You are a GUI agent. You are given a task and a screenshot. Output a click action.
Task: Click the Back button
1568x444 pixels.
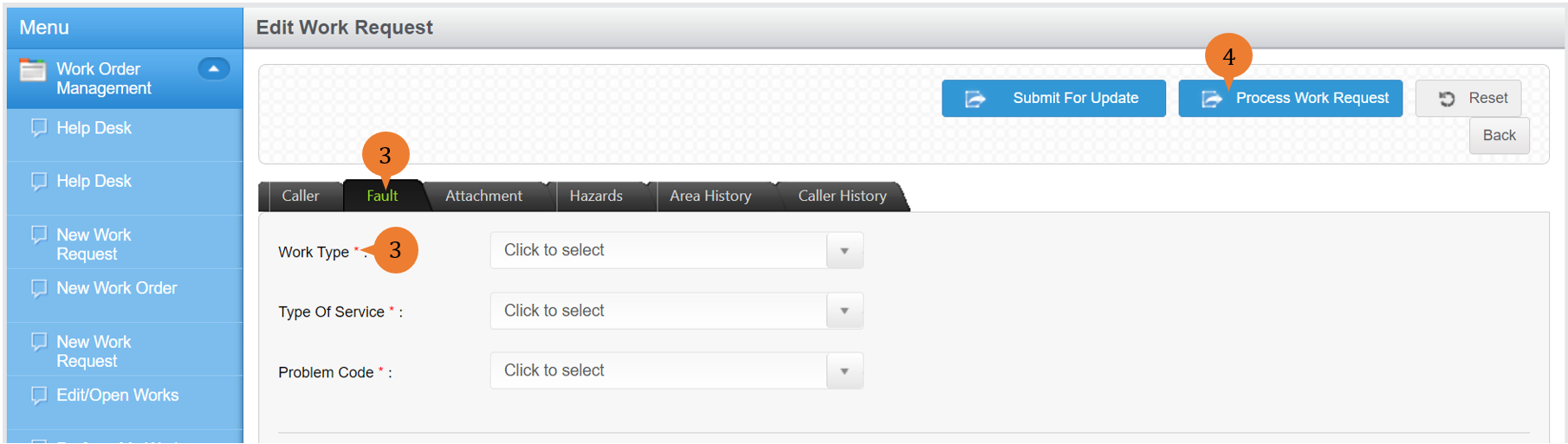1499,136
